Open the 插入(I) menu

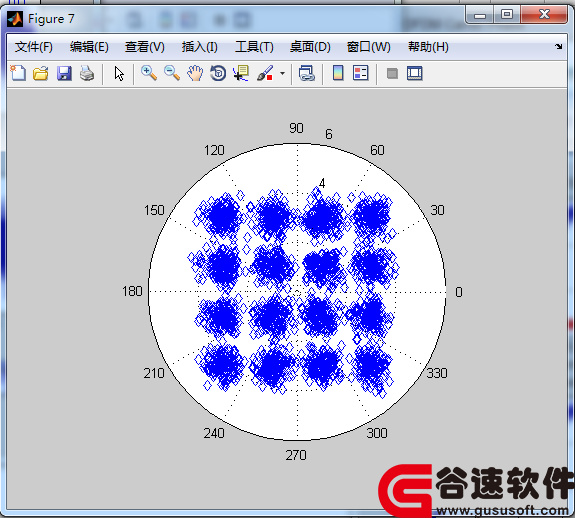click(200, 47)
